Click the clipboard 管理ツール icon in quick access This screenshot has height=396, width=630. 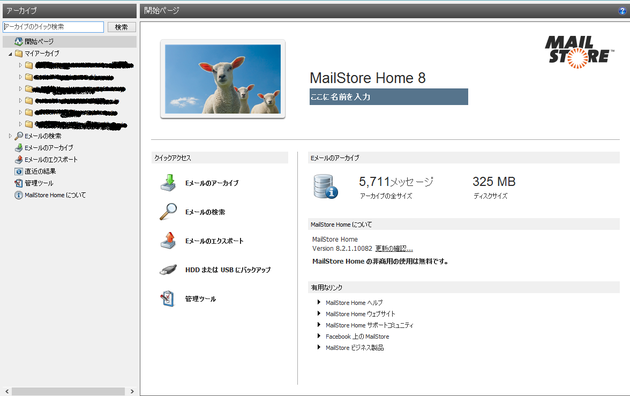tap(168, 298)
